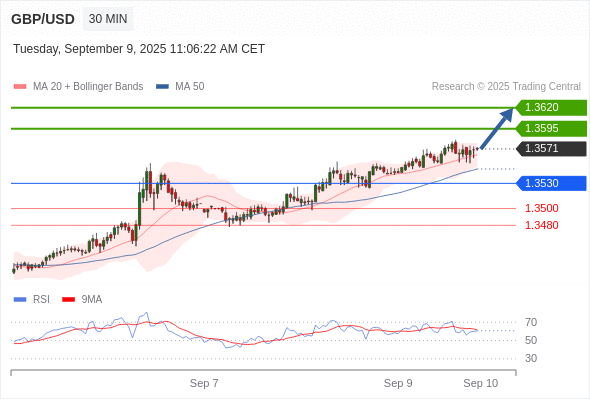Viewport: 590px width, 400px height.
Task: Click the 1.3571 current price tag
Action: point(551,149)
